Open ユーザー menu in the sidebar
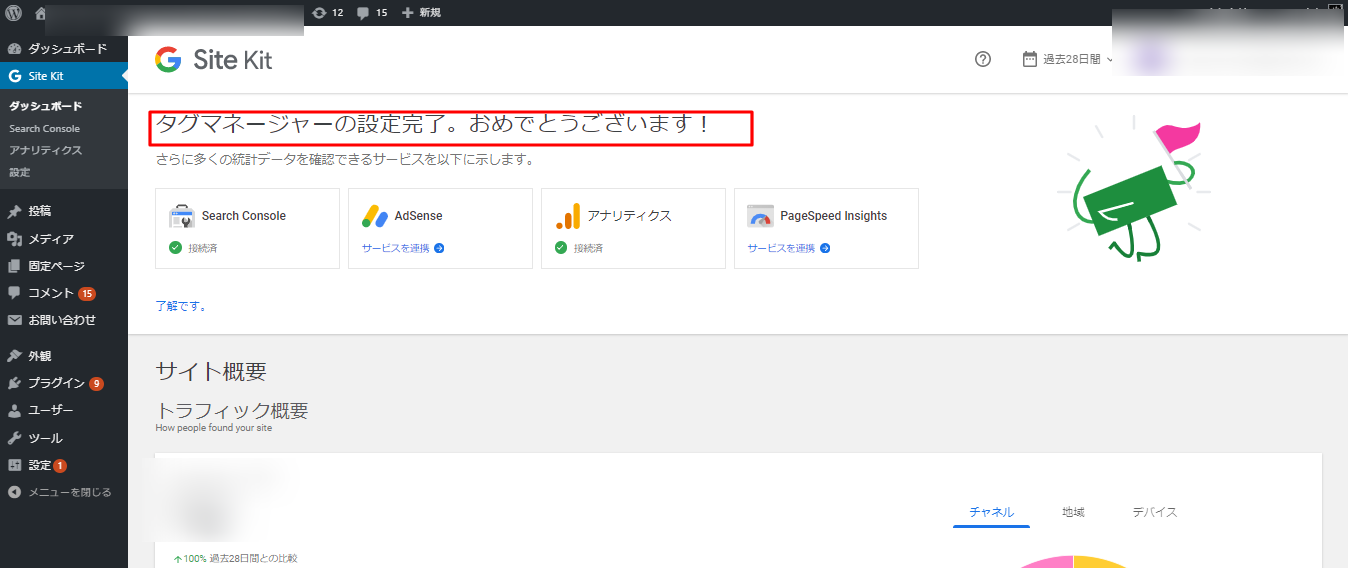The image size is (1348, 568). (x=64, y=410)
